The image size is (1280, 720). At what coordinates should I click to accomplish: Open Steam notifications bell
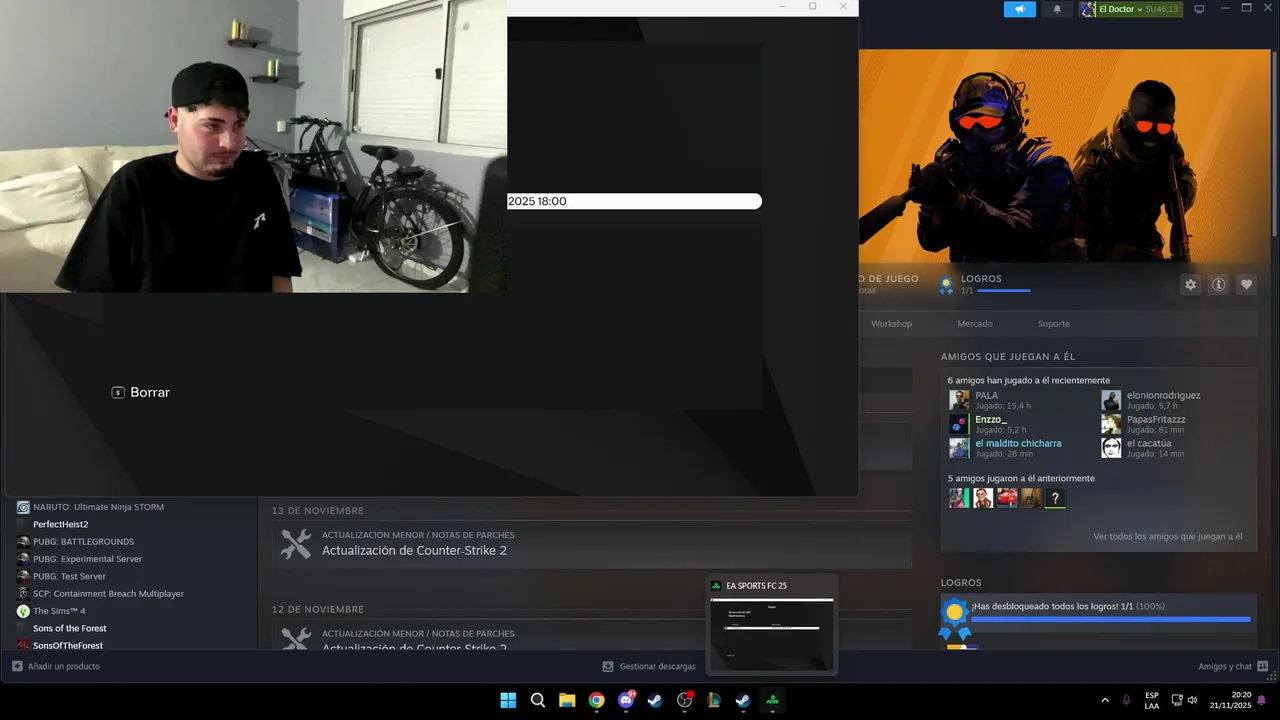[x=1057, y=9]
